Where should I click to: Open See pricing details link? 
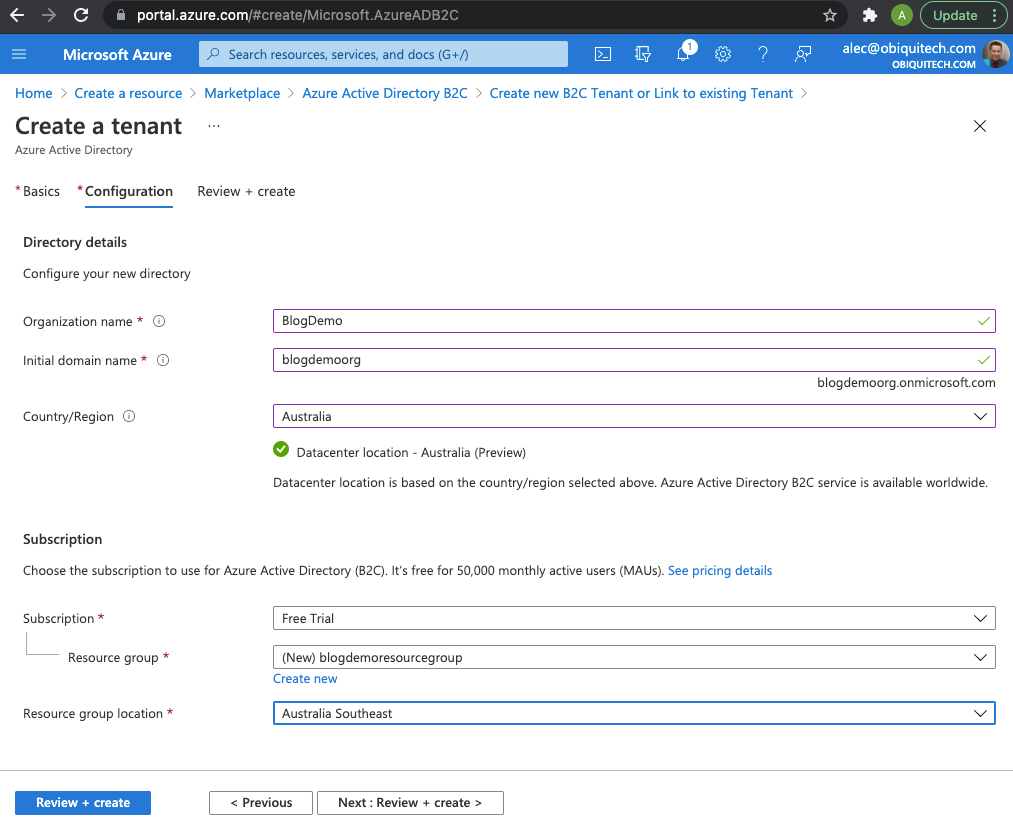[x=720, y=571]
